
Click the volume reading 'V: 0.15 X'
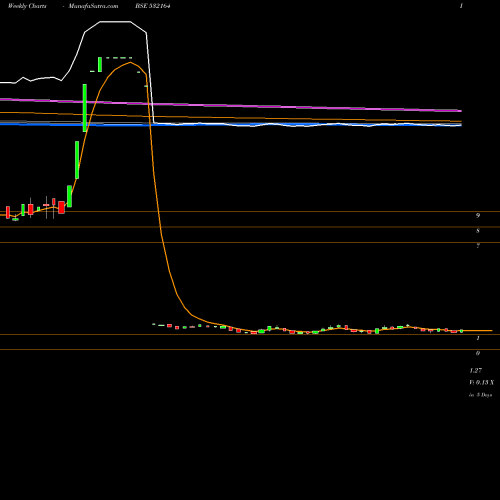[482, 383]
